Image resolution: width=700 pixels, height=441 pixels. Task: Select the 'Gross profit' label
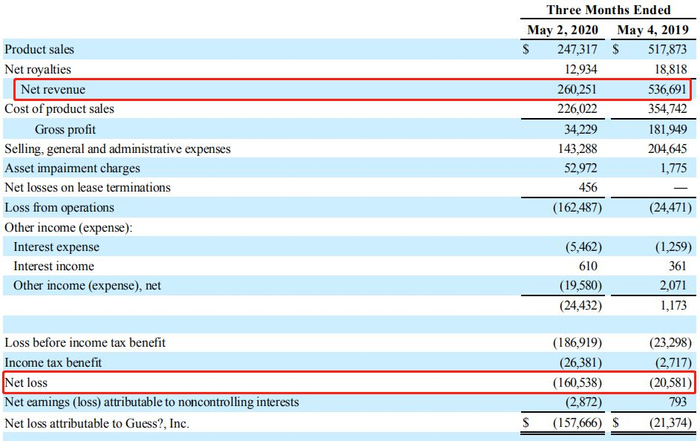click(x=65, y=129)
